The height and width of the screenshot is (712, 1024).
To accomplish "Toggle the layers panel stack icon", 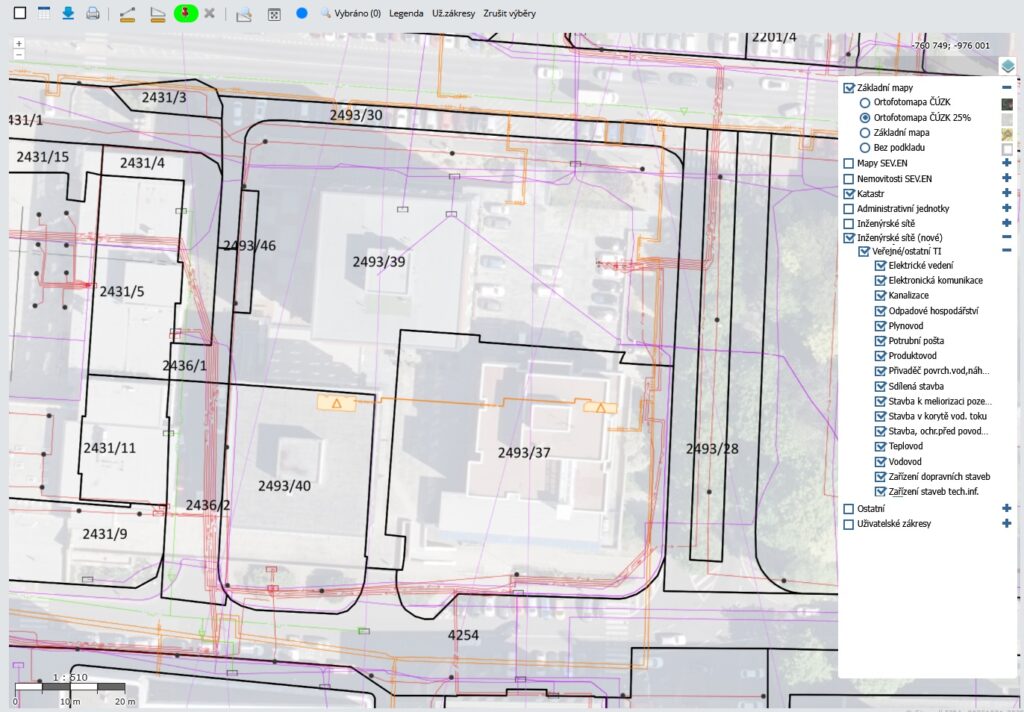I will pyautogui.click(x=1007, y=66).
